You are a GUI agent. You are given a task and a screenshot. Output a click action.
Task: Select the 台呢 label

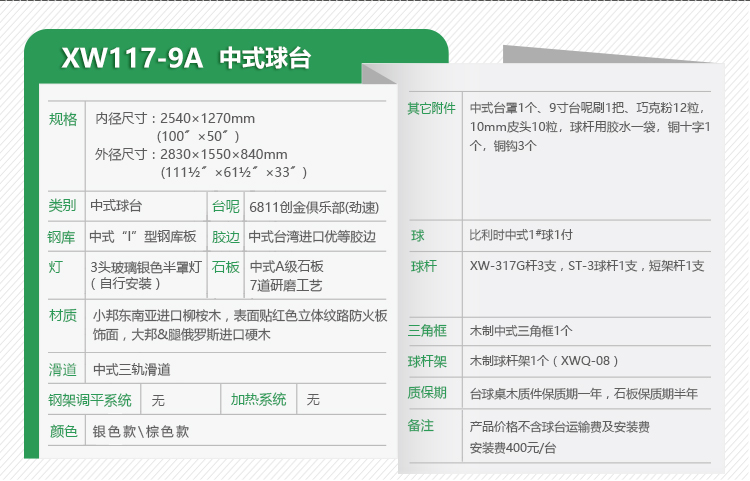pyautogui.click(x=226, y=207)
